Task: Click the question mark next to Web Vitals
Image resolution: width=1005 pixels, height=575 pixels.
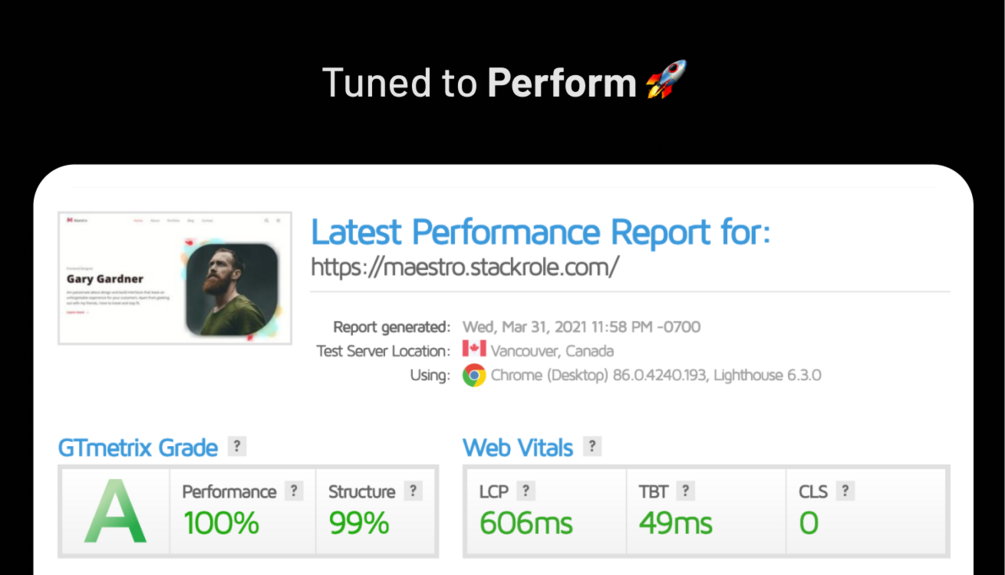Action: tap(592, 446)
